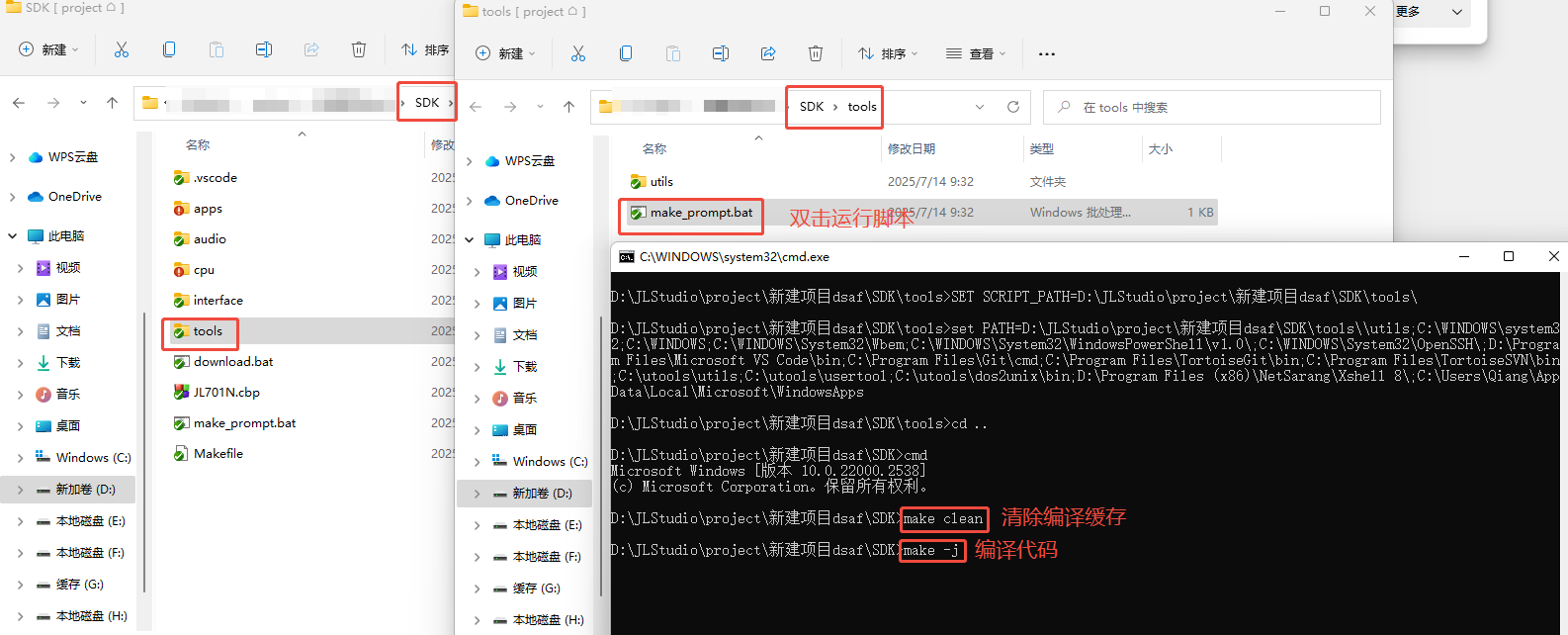Click the Cut scissors icon in the SDK window
The height and width of the screenshot is (635, 1568).
pyautogui.click(x=122, y=49)
